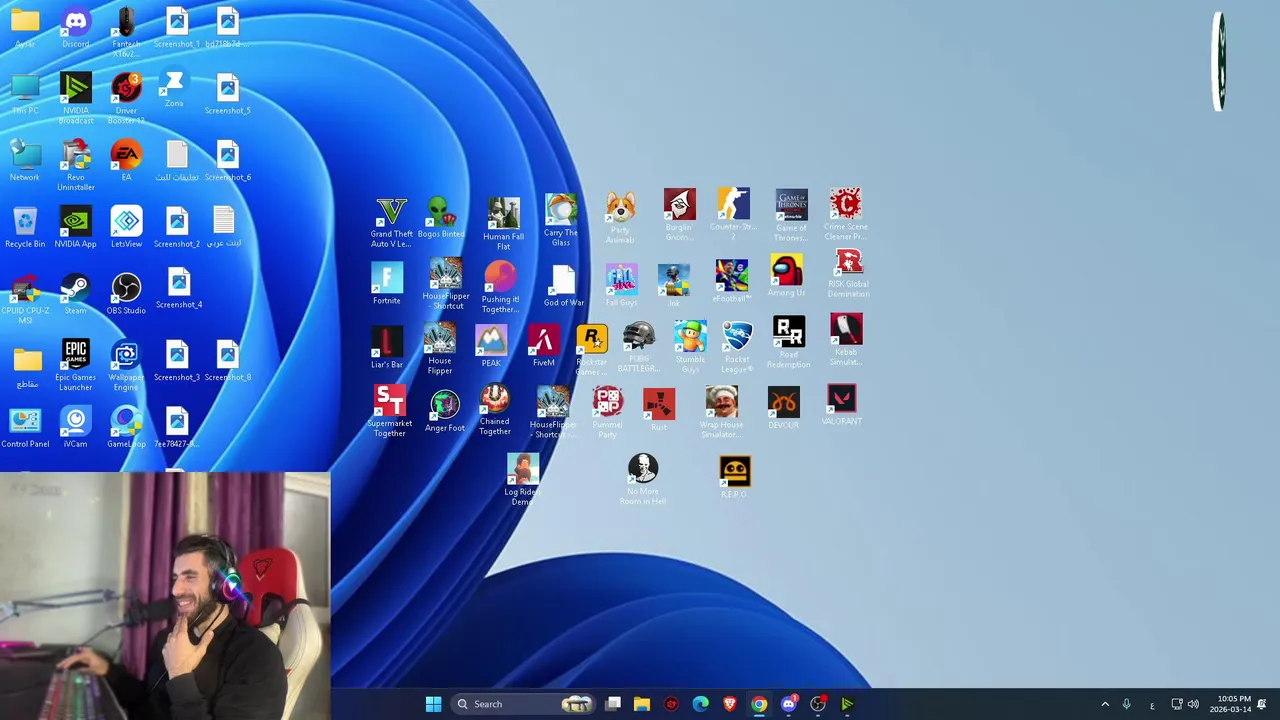Open the Epic Games Launcher shortcut
This screenshot has height=720, width=1280.
(76, 366)
